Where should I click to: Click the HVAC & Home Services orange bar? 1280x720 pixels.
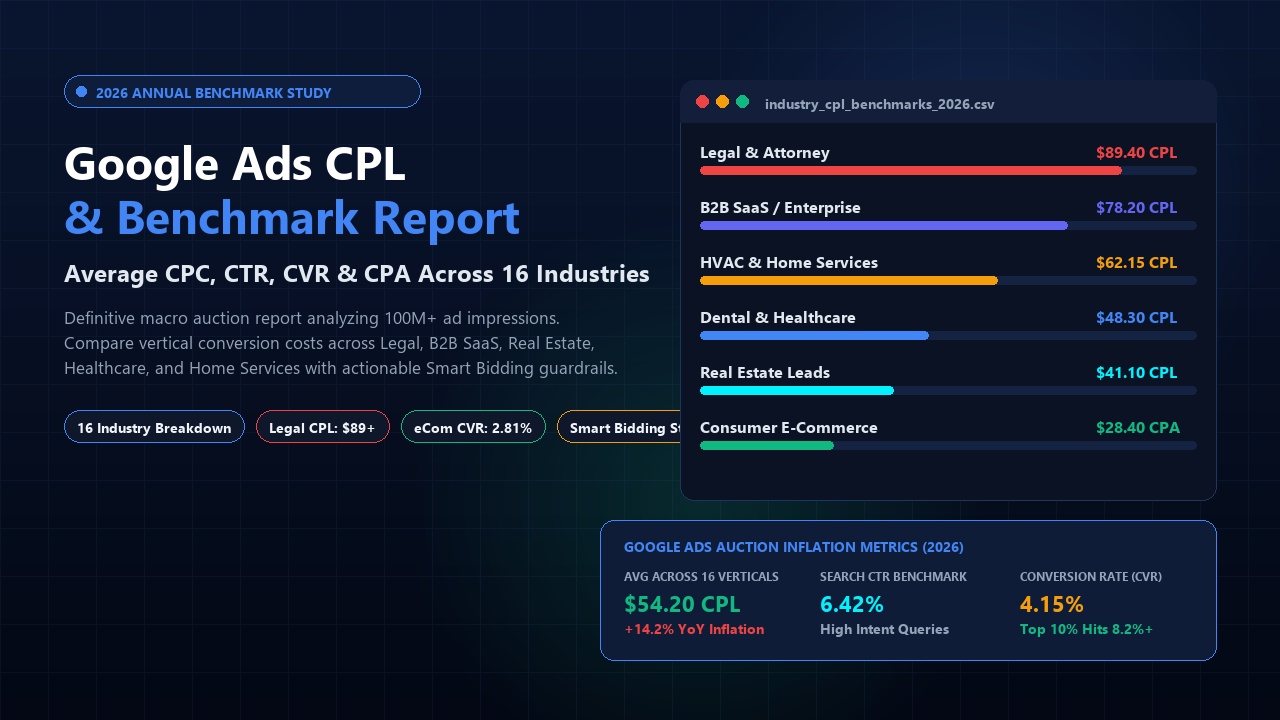click(849, 281)
